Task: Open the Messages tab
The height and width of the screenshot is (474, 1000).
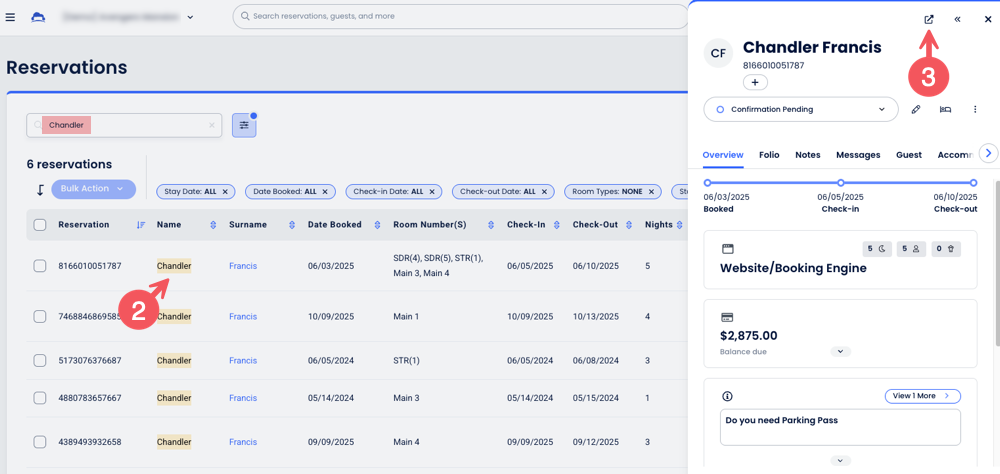Action: pyautogui.click(x=858, y=155)
